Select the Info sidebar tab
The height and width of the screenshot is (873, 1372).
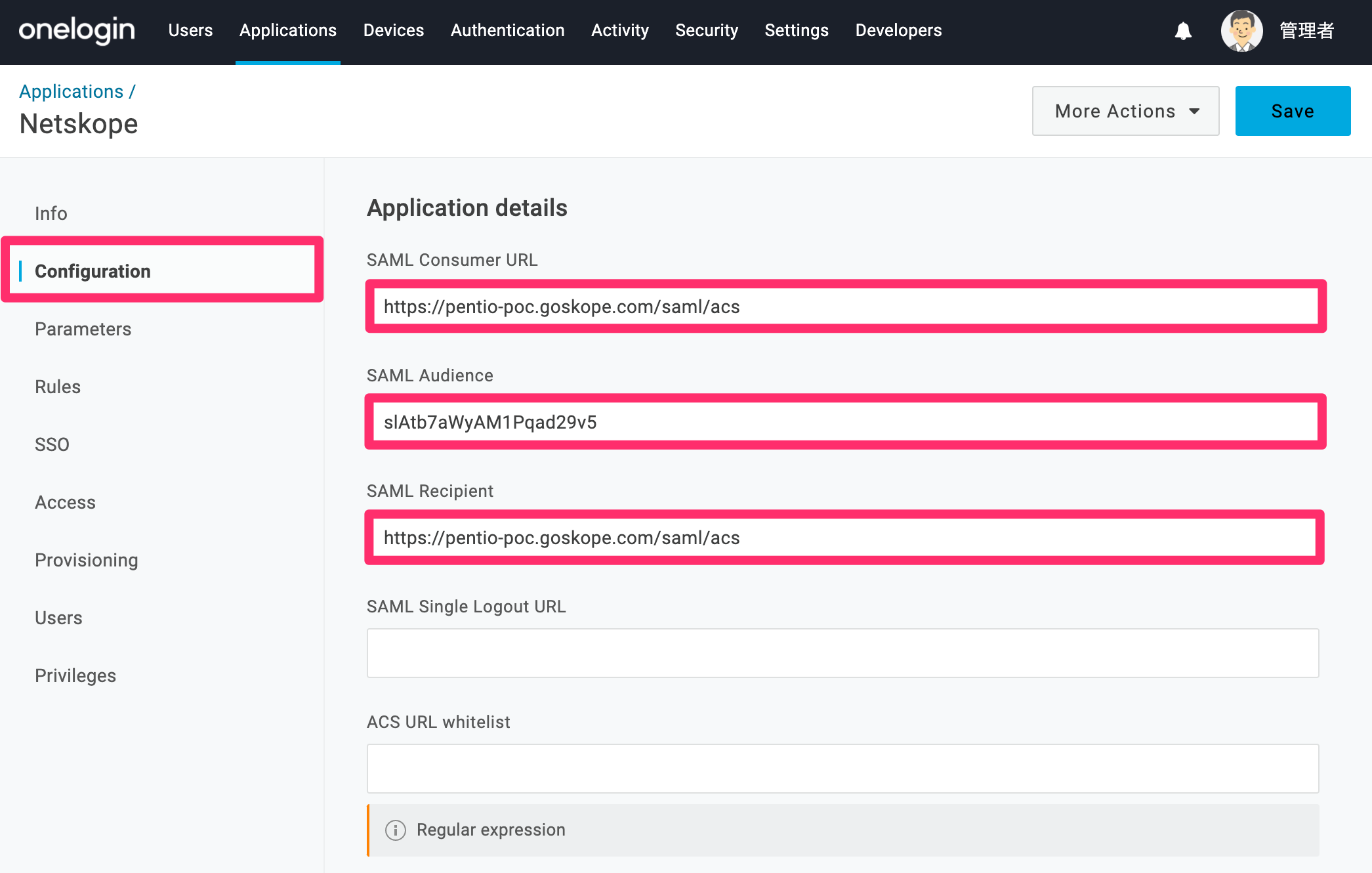click(x=51, y=213)
